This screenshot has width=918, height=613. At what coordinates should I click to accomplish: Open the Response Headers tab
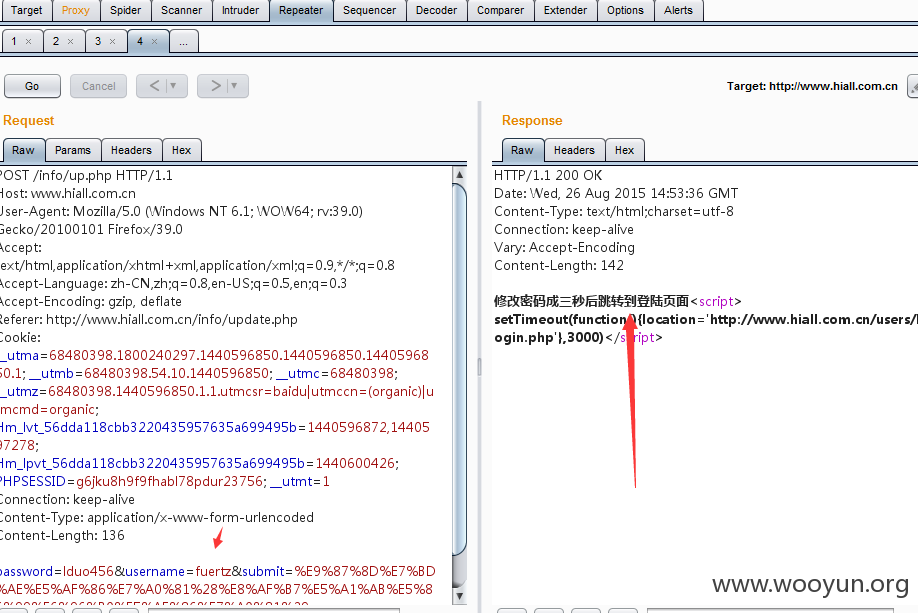pyautogui.click(x=574, y=150)
